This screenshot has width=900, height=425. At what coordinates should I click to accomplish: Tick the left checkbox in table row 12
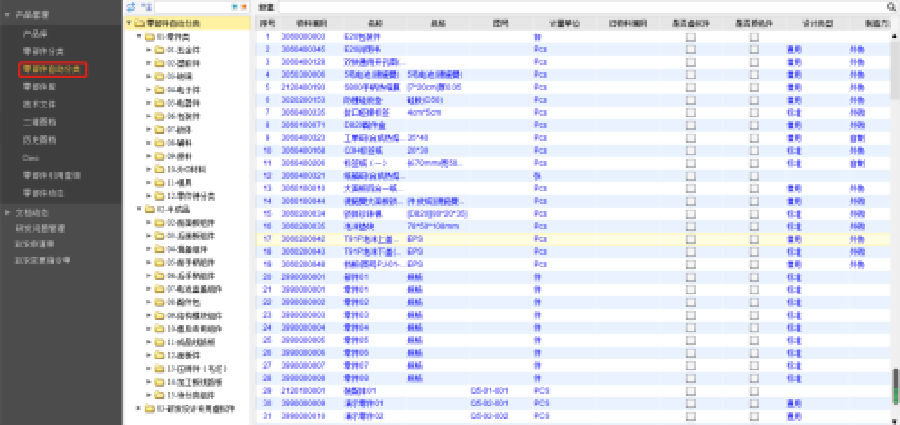coord(690,176)
